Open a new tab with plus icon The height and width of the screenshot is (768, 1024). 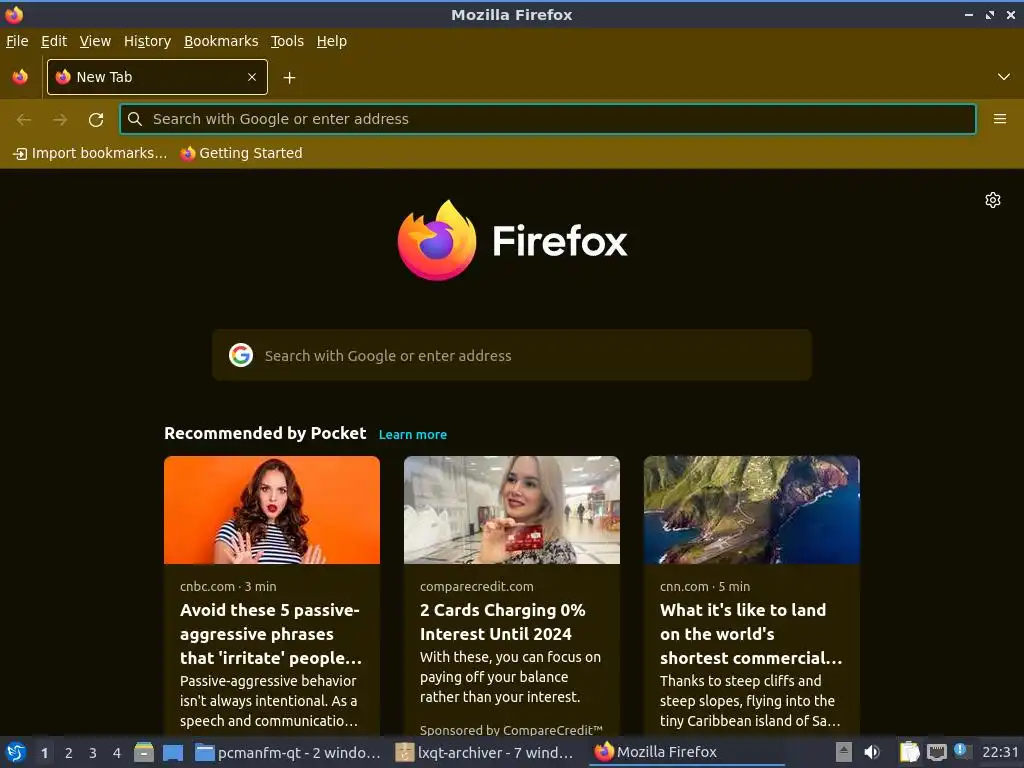[289, 78]
